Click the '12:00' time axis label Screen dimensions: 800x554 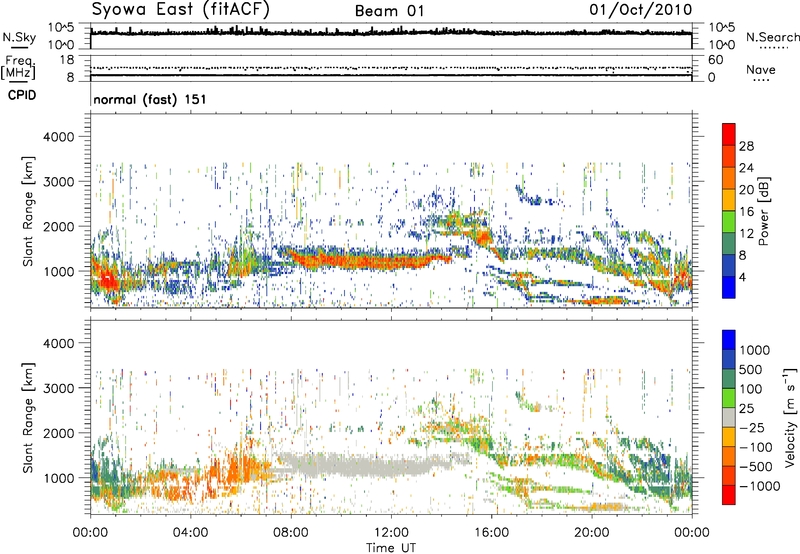(391, 533)
